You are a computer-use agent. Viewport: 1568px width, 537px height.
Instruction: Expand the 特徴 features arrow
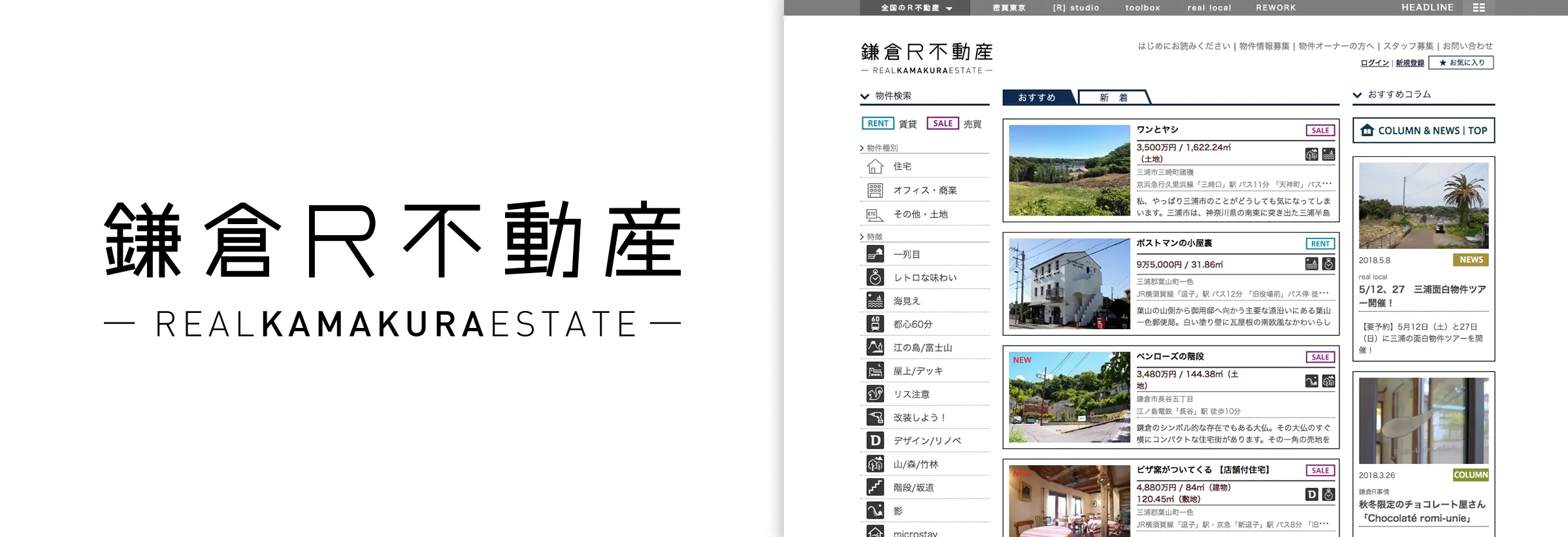point(862,237)
